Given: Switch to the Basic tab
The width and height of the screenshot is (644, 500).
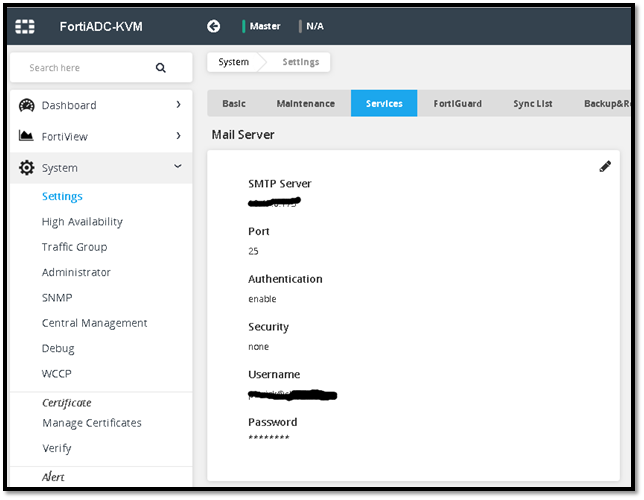Looking at the screenshot, I should [234, 104].
